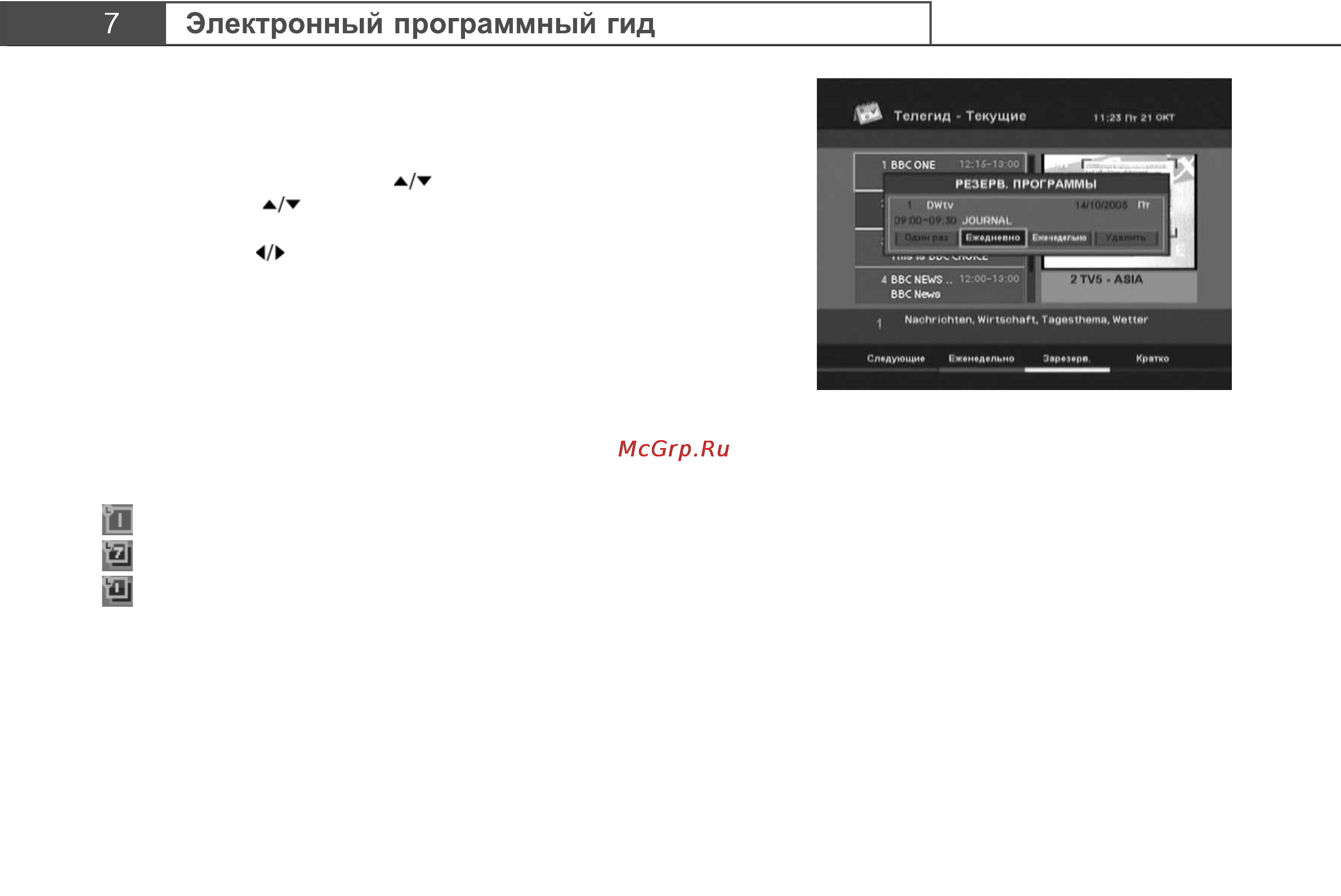Click the '09:00-09:30' reservation time

point(925,221)
